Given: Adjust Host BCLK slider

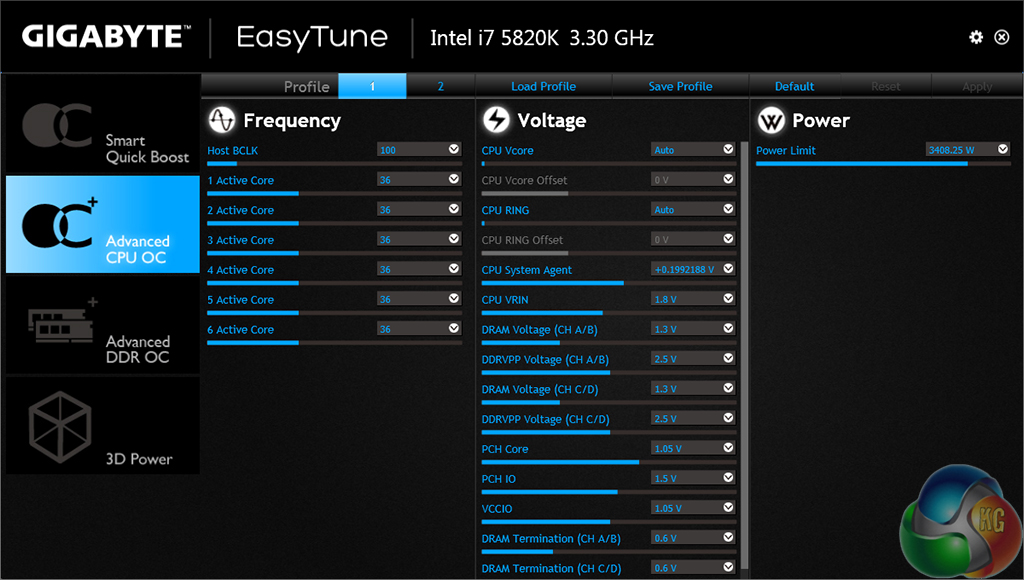Looking at the screenshot, I should (334, 163).
